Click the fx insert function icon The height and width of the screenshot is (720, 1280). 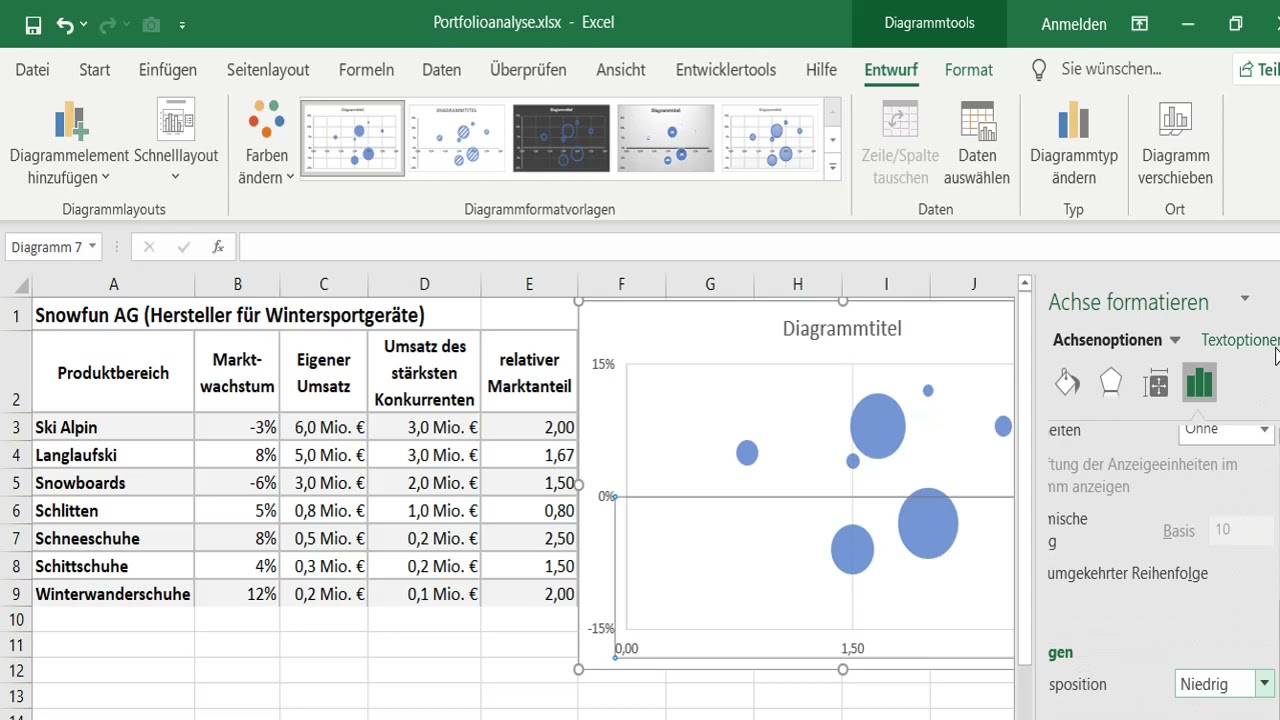[x=218, y=247]
